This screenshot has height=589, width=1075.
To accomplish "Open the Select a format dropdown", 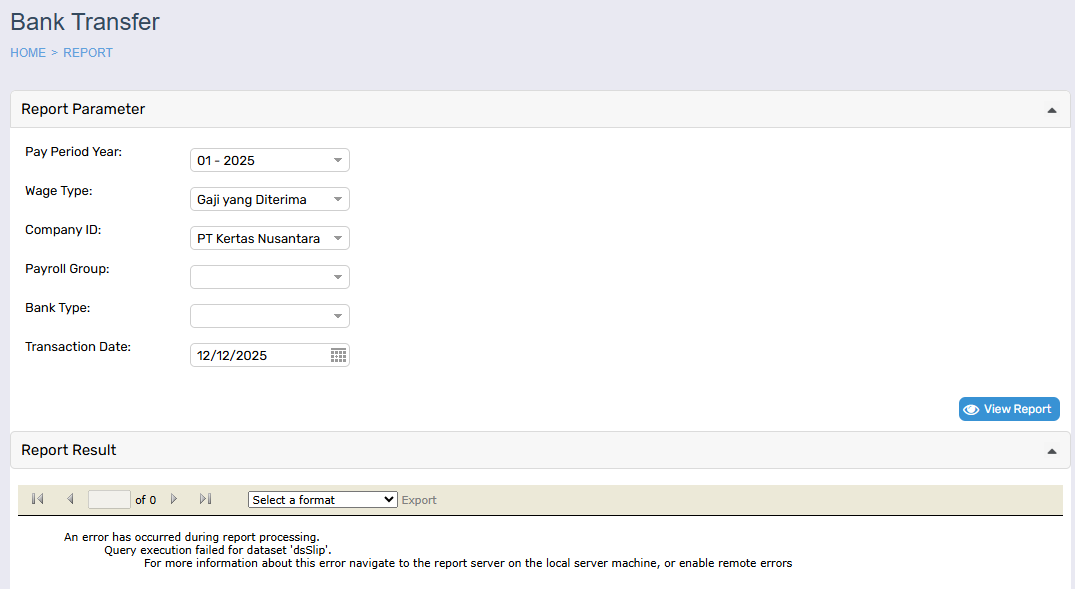I will point(322,500).
